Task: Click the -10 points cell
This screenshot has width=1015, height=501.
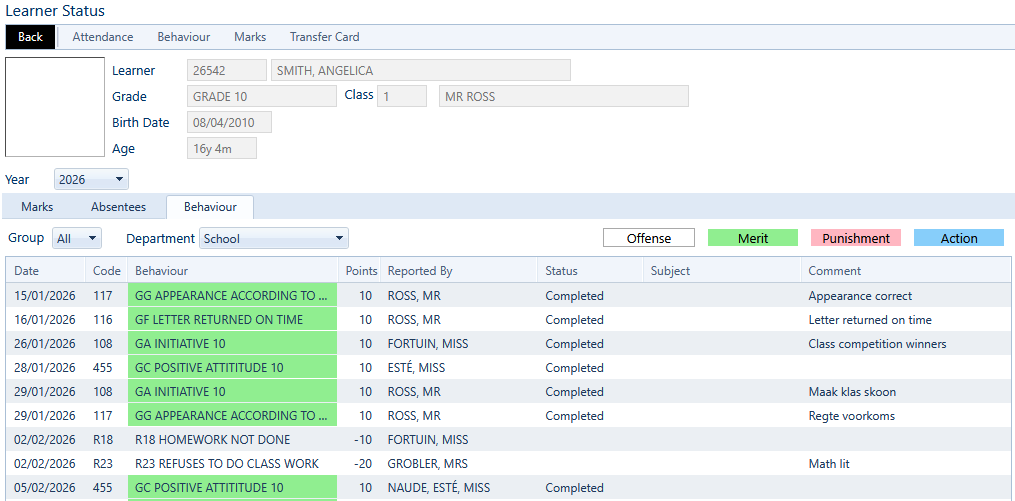Action: [359, 440]
